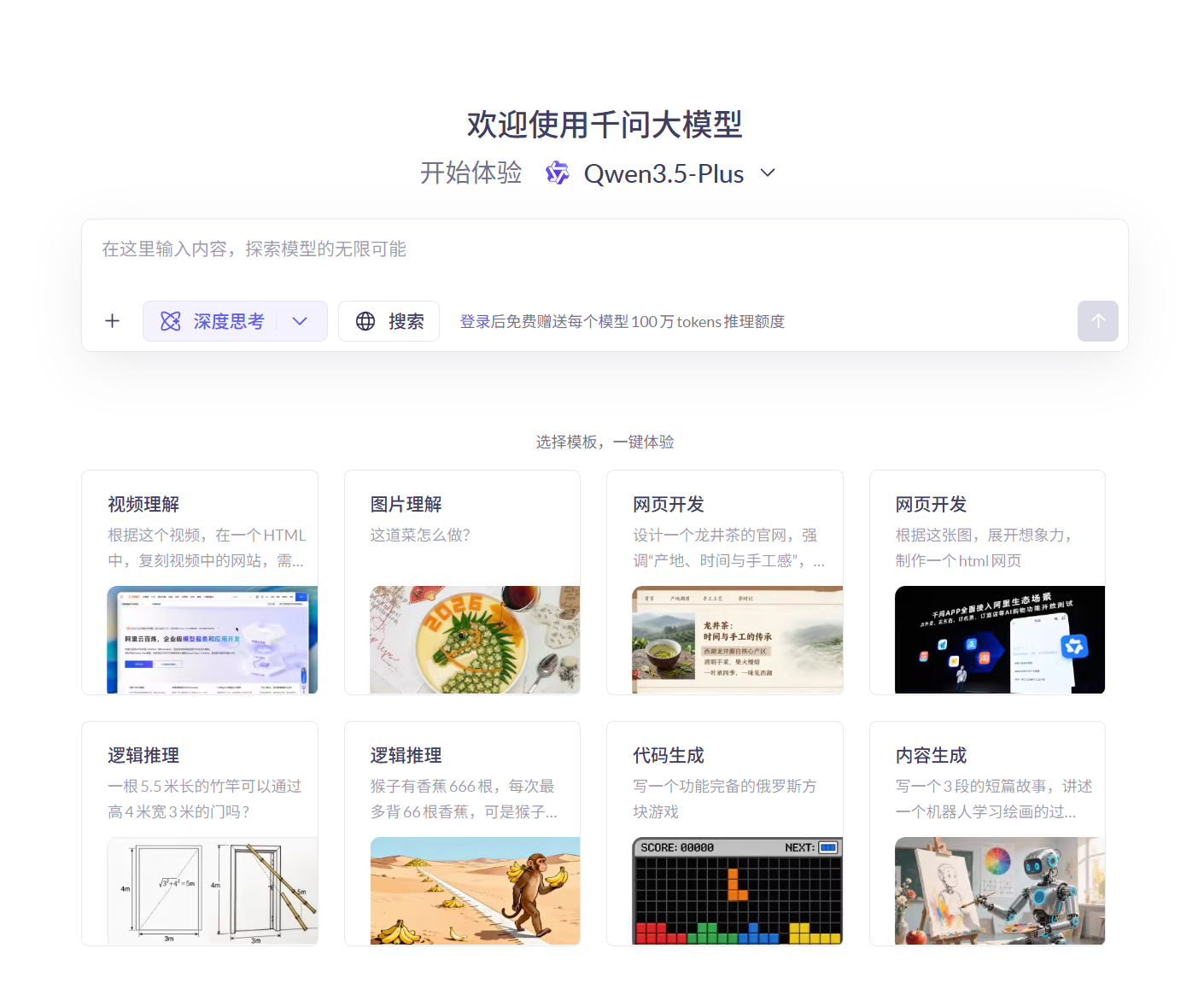Open the bamboo pole 逻辑推理 template
This screenshot has height=1007, width=1204.
pyautogui.click(x=199, y=833)
